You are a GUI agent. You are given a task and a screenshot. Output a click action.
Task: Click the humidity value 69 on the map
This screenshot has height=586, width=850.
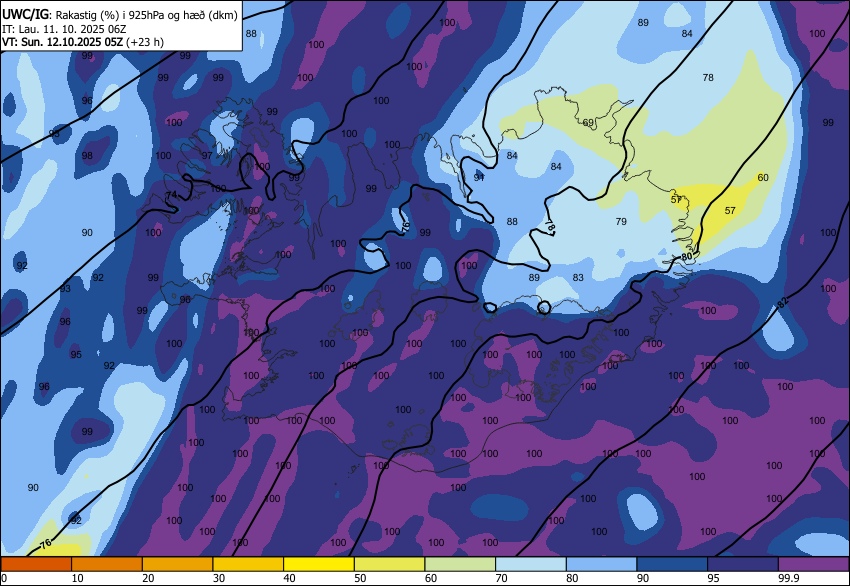coord(588,123)
